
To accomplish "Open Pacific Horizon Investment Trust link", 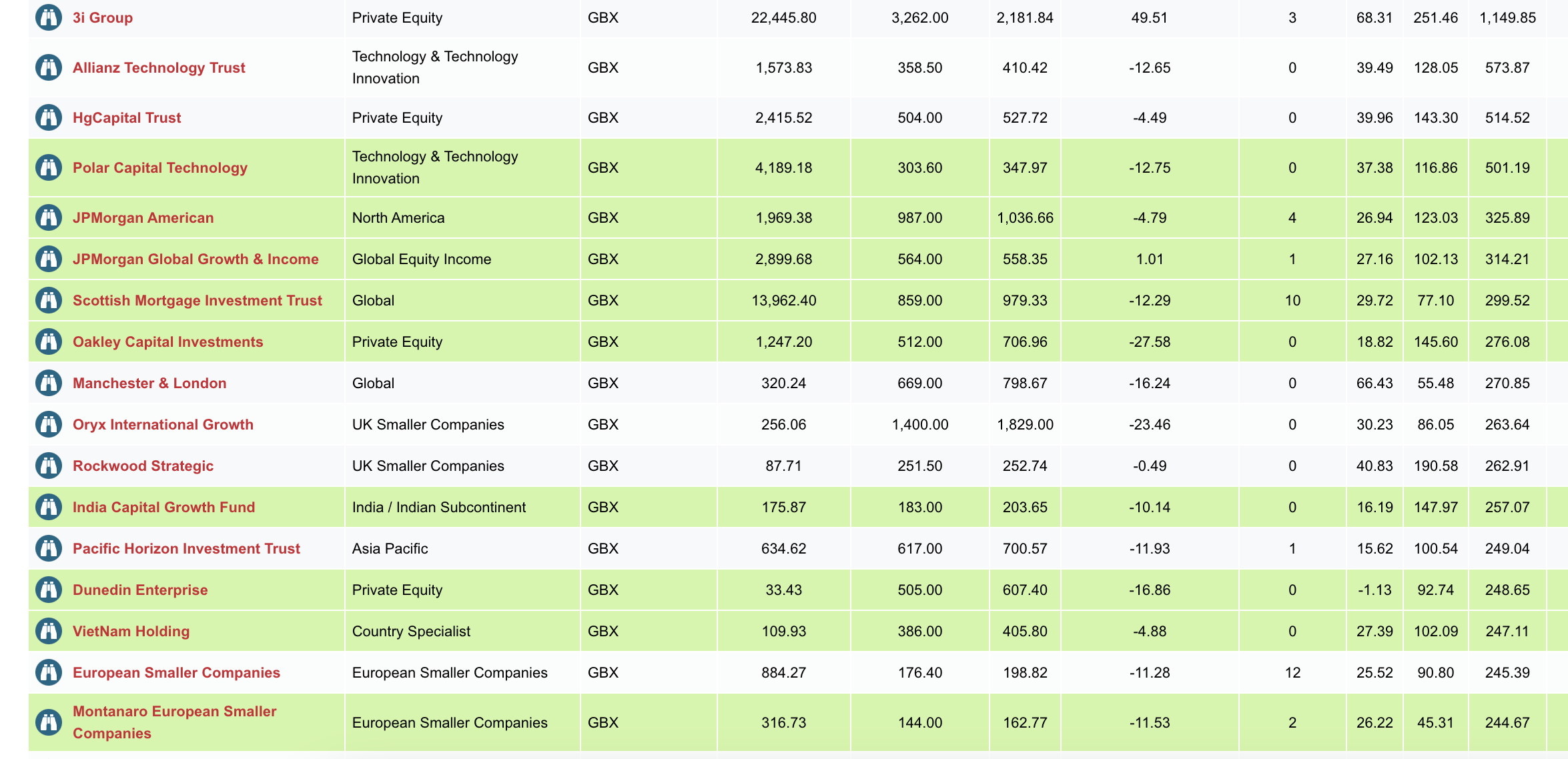I will 186,548.
